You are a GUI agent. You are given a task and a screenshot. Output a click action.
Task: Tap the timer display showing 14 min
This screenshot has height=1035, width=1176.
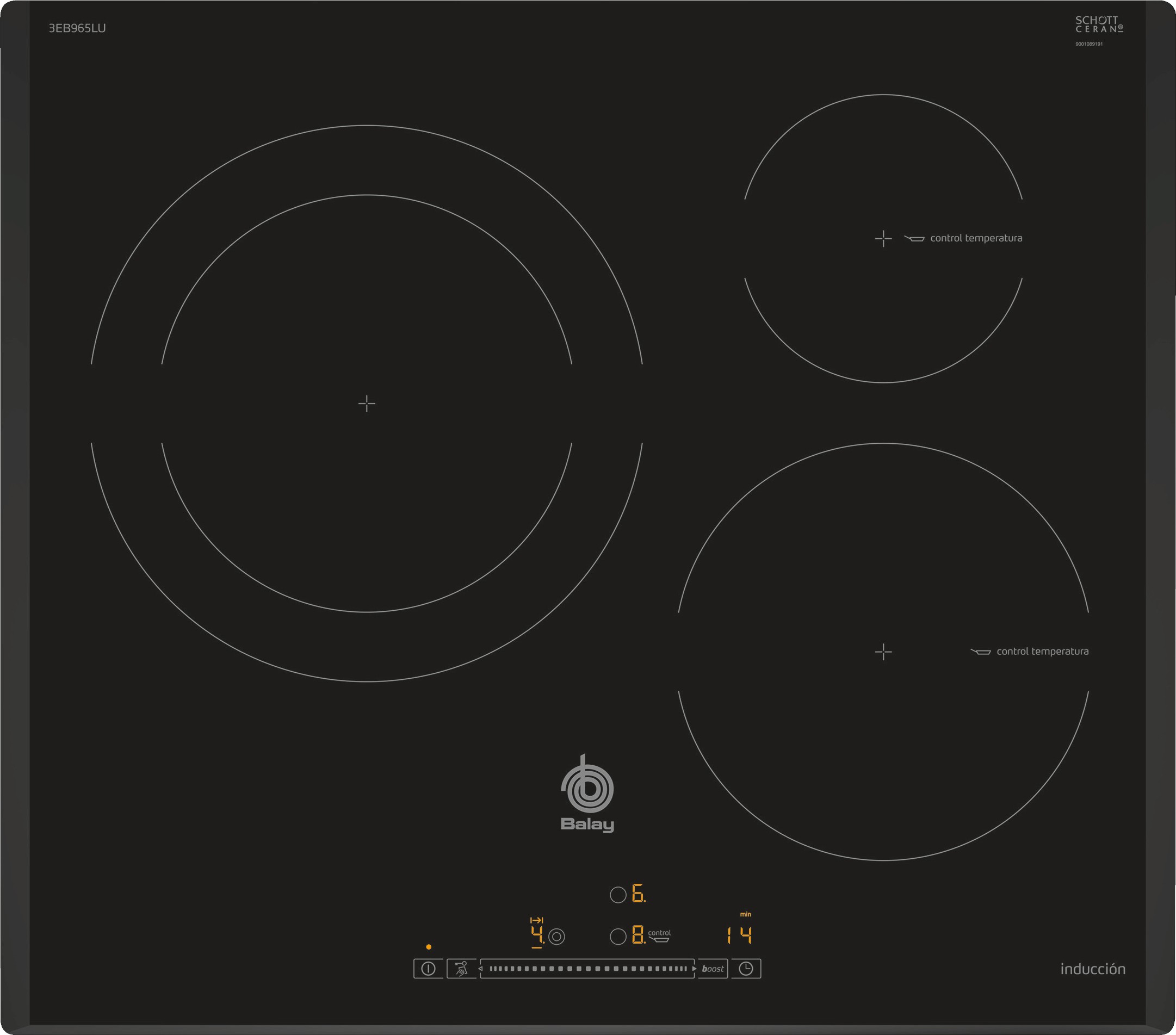pos(740,936)
